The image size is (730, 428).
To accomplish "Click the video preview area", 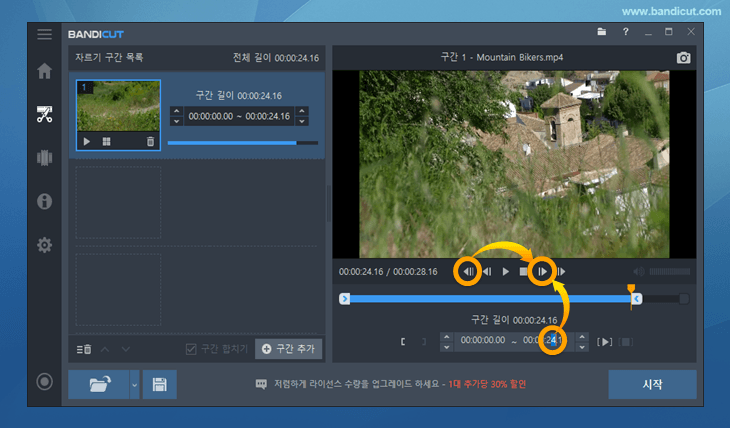I will click(x=514, y=164).
